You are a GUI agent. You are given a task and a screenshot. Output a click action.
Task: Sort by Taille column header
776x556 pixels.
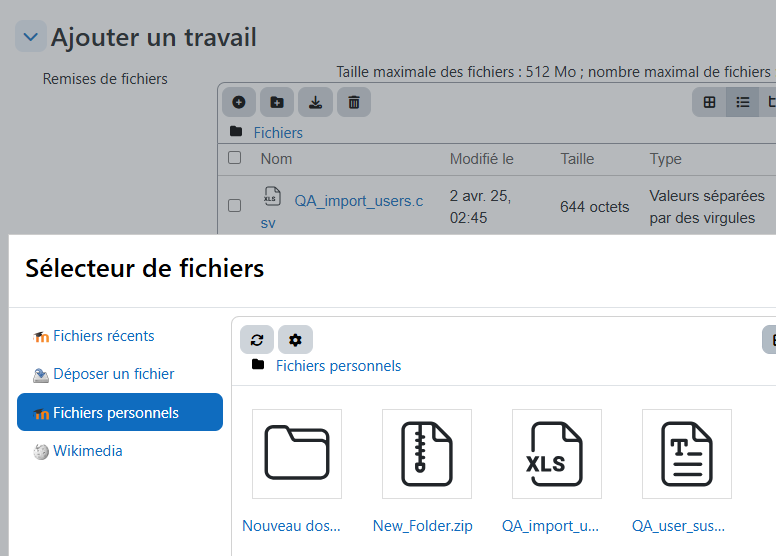click(577, 159)
